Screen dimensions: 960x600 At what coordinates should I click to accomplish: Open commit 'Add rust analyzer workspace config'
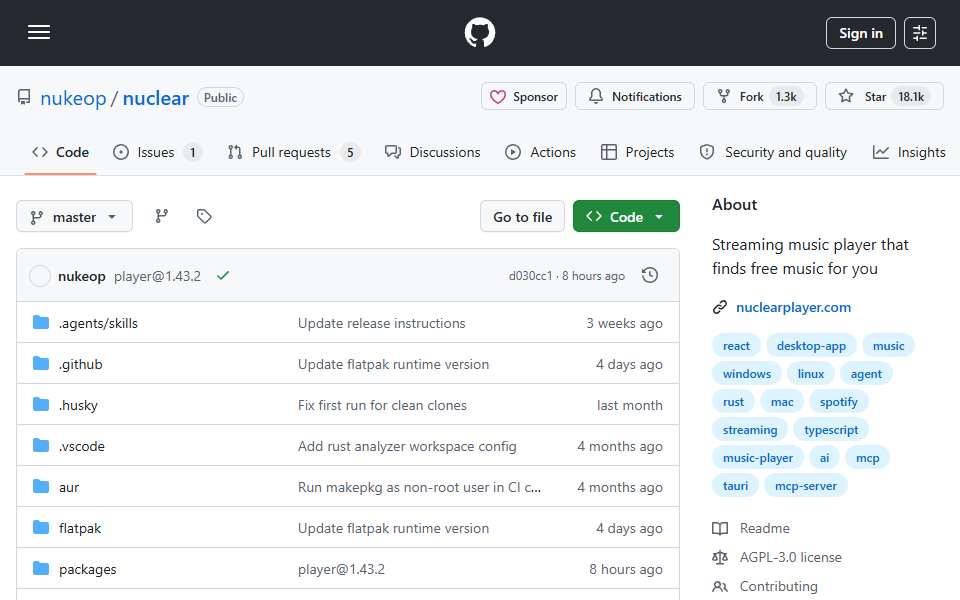tap(407, 446)
